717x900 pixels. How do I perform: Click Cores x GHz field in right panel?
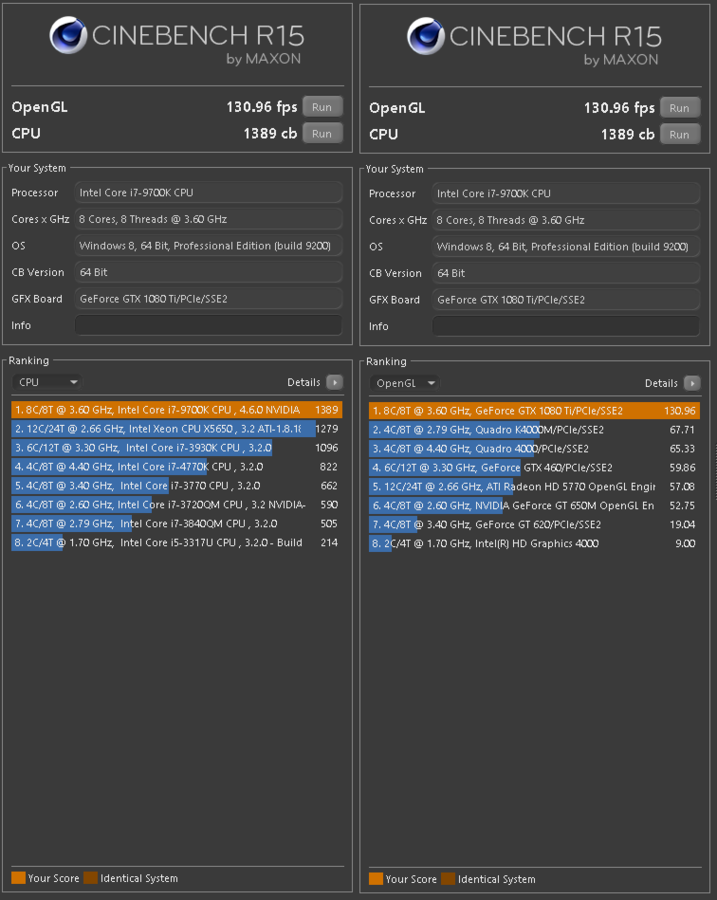pos(566,220)
